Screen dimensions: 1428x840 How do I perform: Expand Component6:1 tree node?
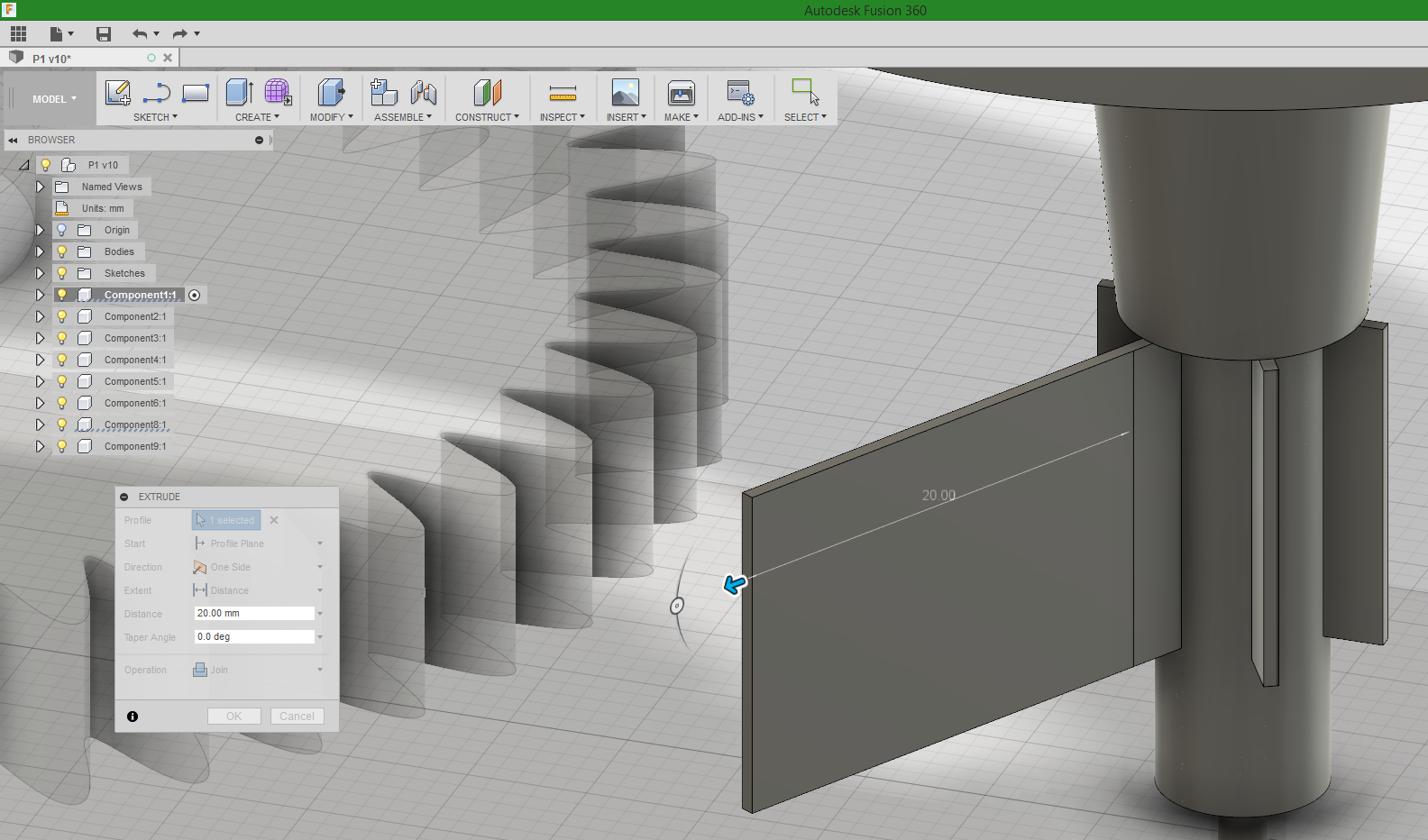click(40, 403)
